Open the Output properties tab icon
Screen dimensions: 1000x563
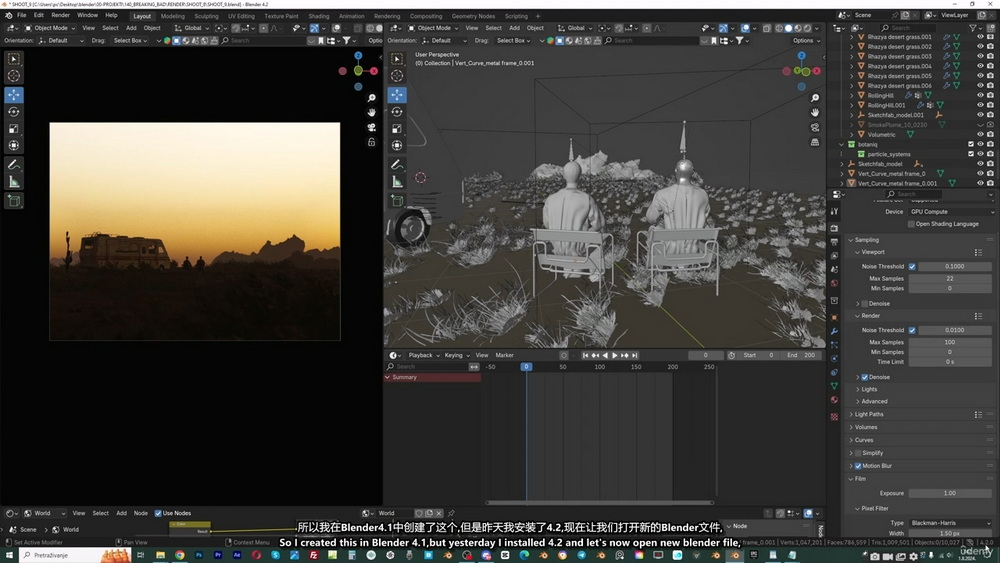(834, 242)
